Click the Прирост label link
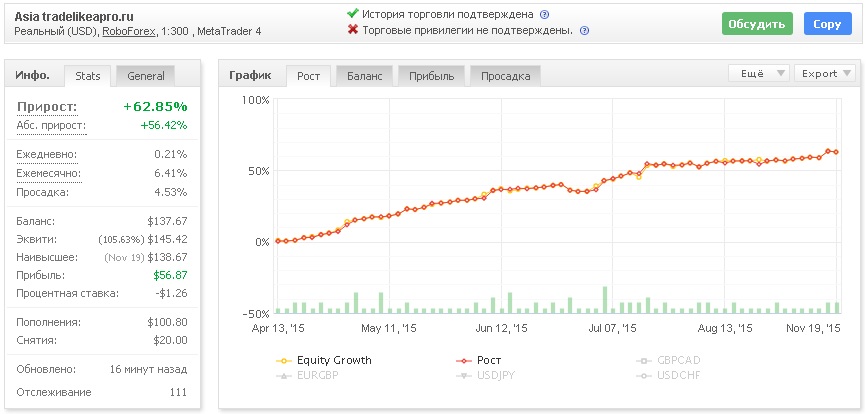Image resolution: width=868 pixels, height=414 pixels. 47,107
